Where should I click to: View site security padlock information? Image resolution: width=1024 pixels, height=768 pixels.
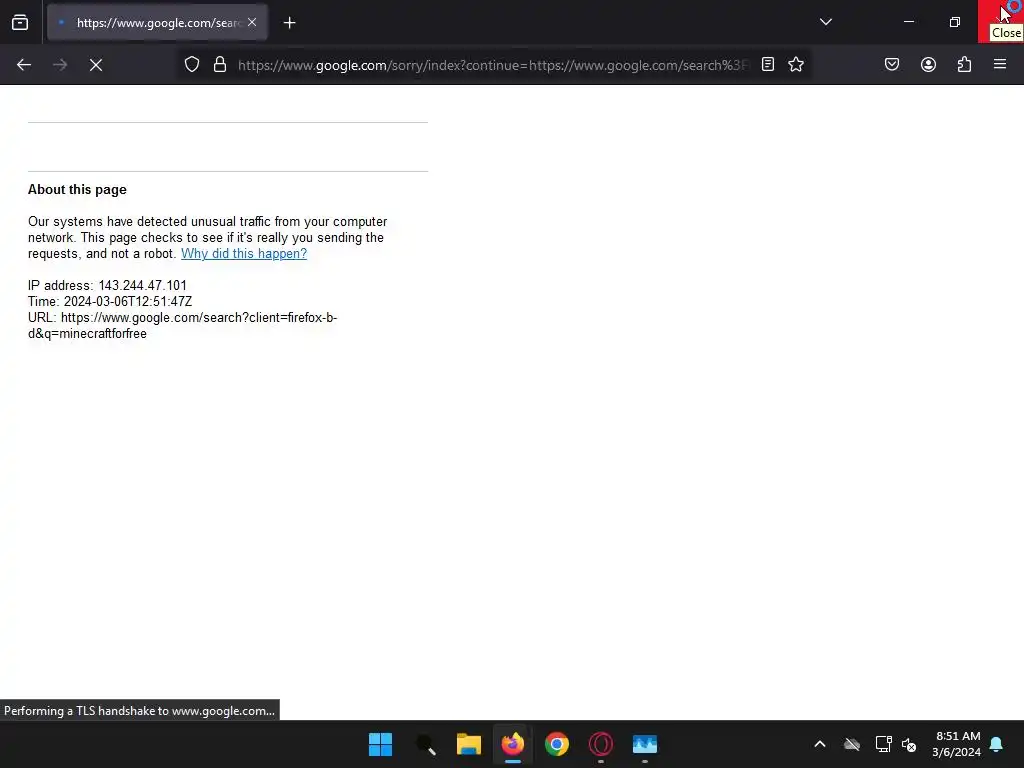tap(220, 65)
